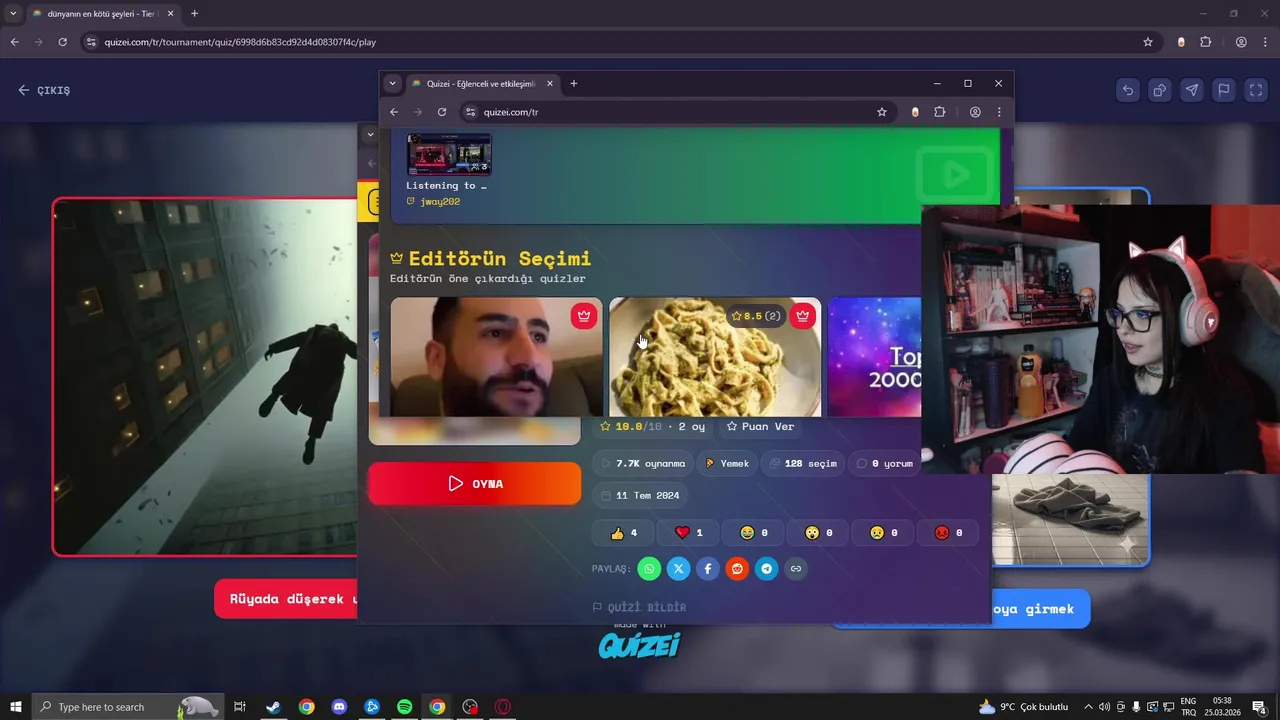Click the send/share icon in quiz toolbar
The height and width of the screenshot is (720, 1280).
click(1192, 90)
